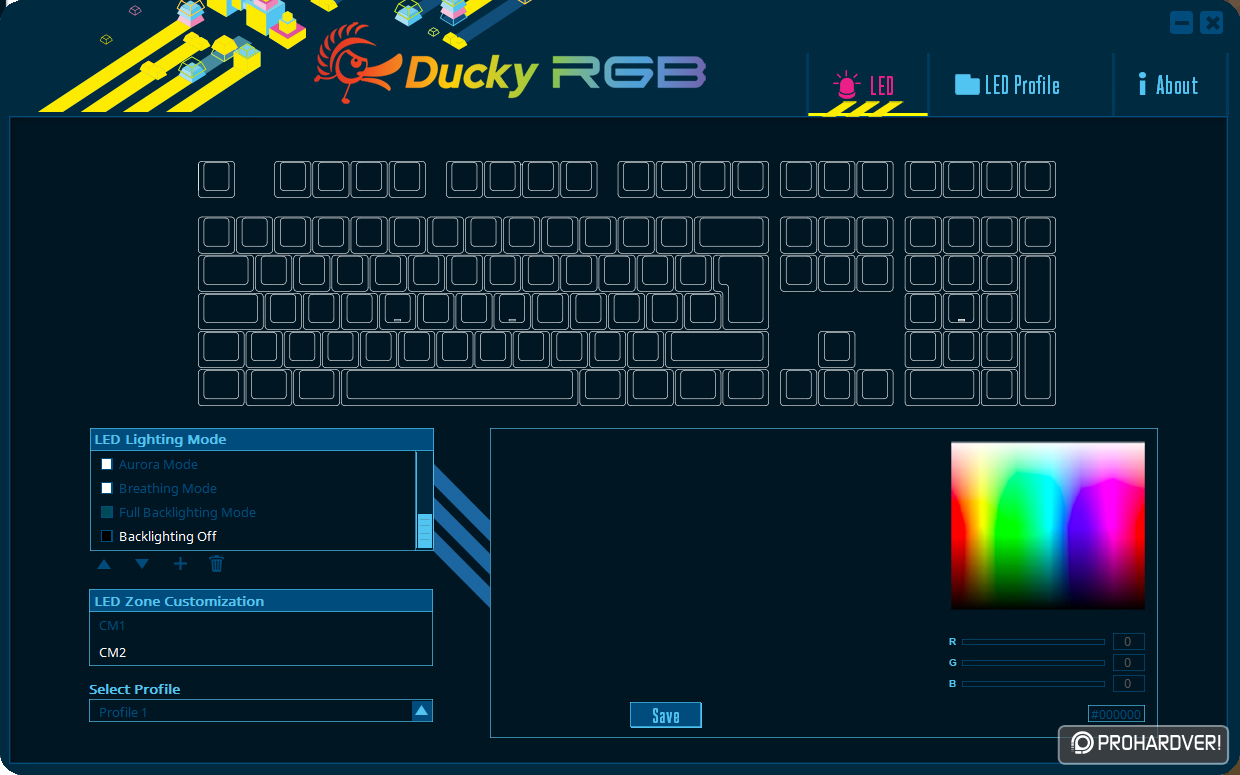Click the Save button
The image size is (1240, 775).
(666, 715)
